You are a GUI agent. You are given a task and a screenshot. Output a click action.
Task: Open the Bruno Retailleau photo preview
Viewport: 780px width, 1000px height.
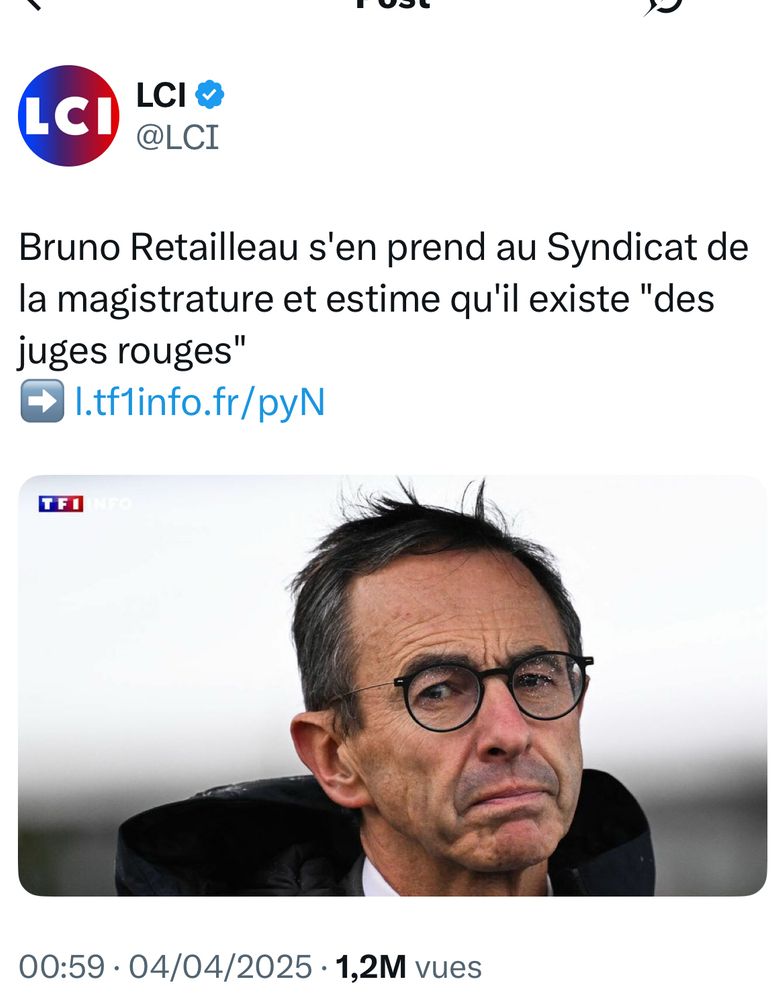[392, 686]
